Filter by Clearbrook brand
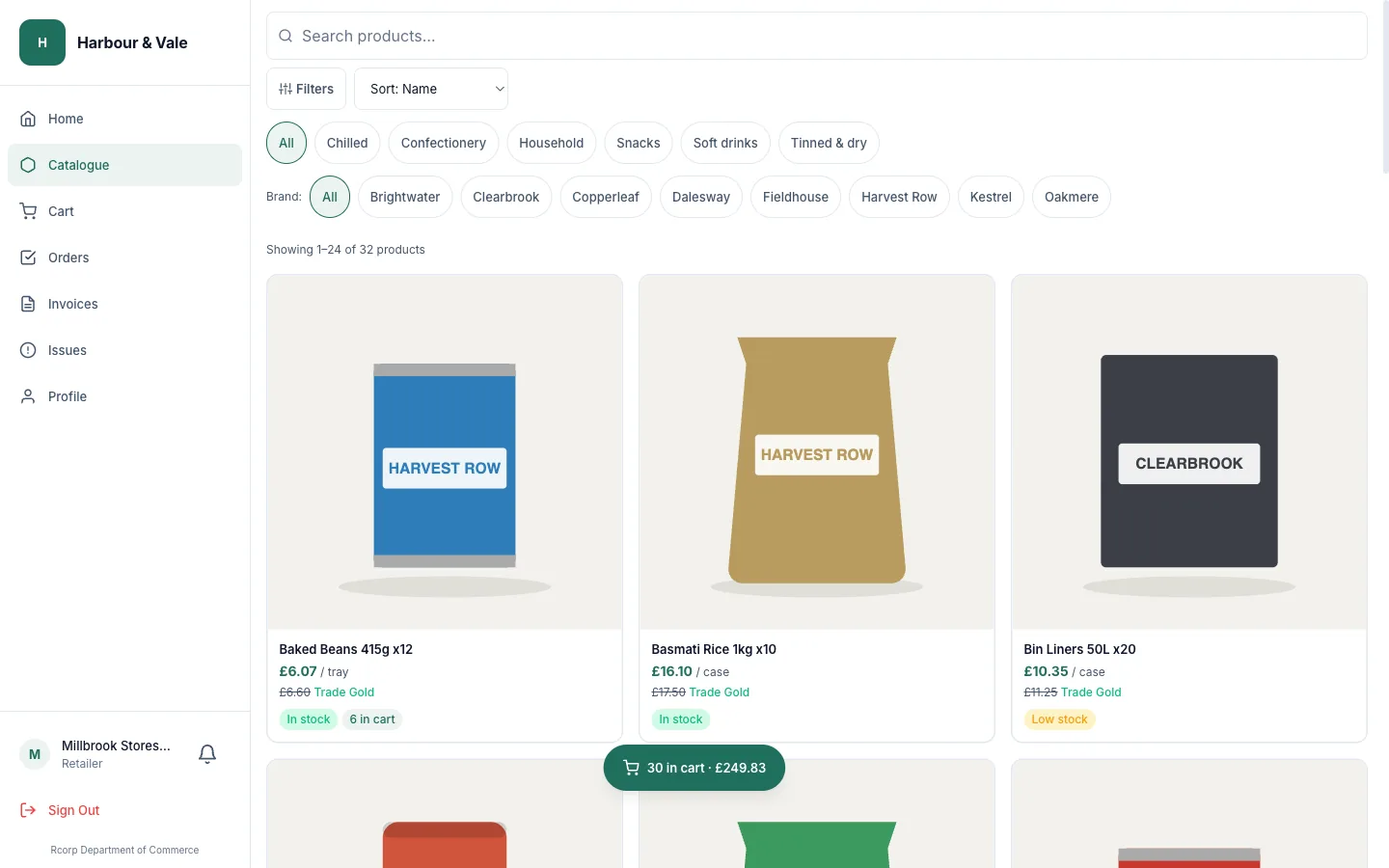The image size is (1389, 868). [x=506, y=197]
